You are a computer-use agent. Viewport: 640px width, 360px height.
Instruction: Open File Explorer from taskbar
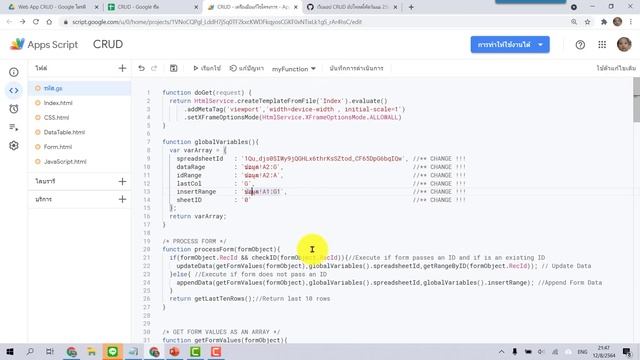click(x=91, y=351)
